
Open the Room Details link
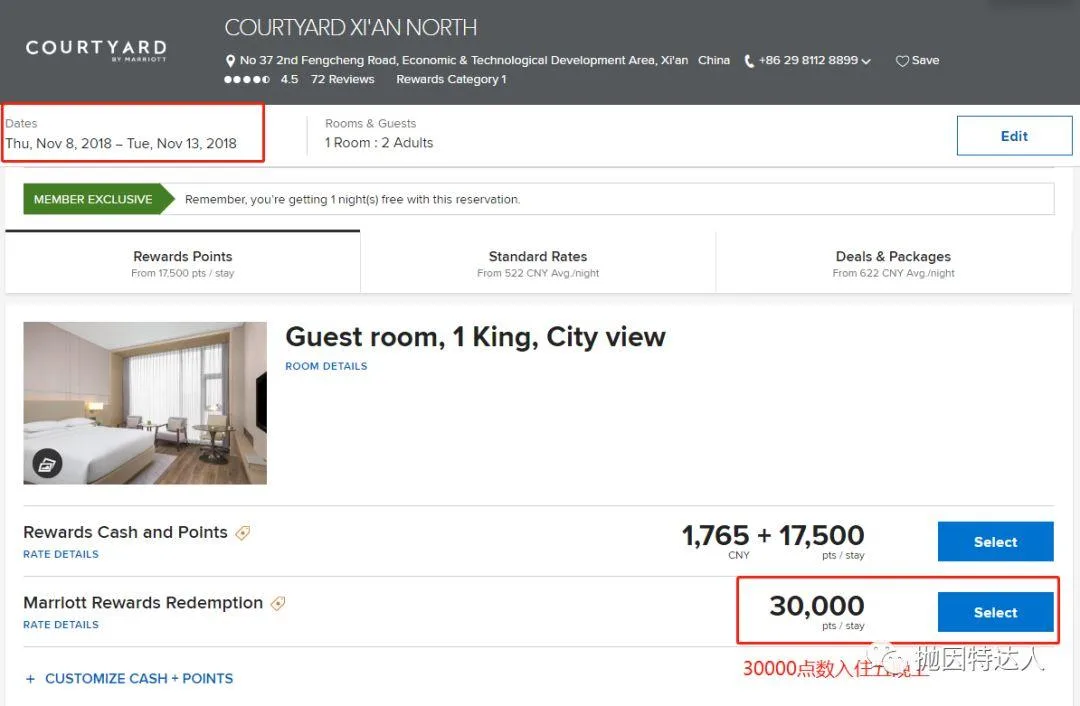coord(326,366)
